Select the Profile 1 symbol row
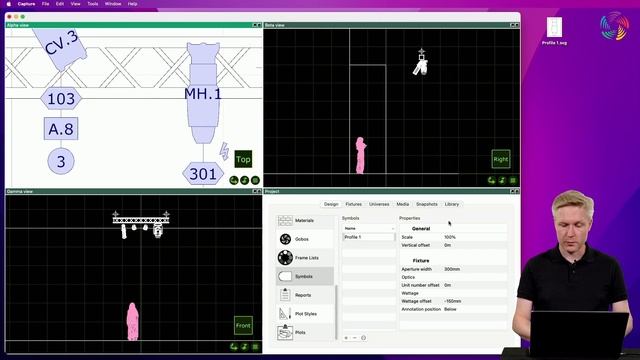The image size is (640, 360). coord(369,237)
